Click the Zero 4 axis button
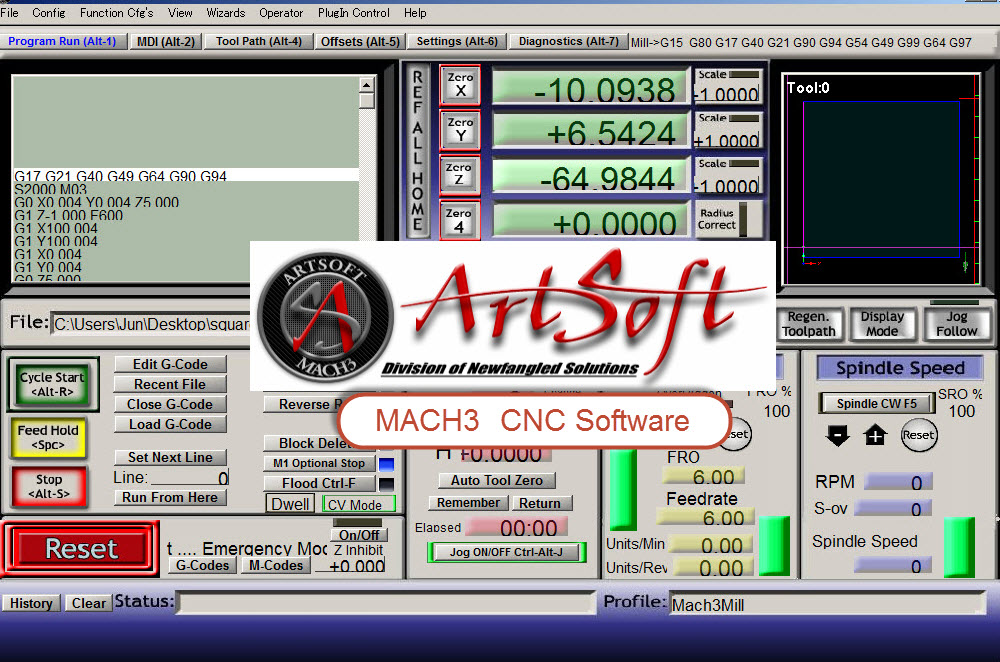This screenshot has width=1000, height=662. [459, 221]
